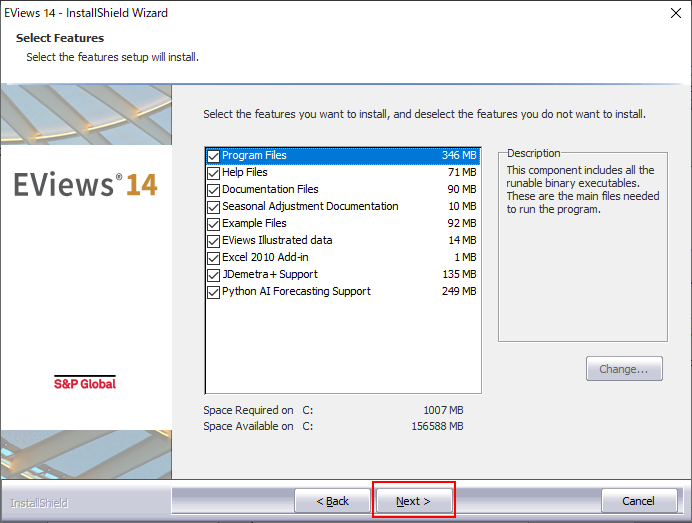Deselect Seasonal Adjustment Documentation checkbox
Viewport: 692px width, 523px height.
214,207
